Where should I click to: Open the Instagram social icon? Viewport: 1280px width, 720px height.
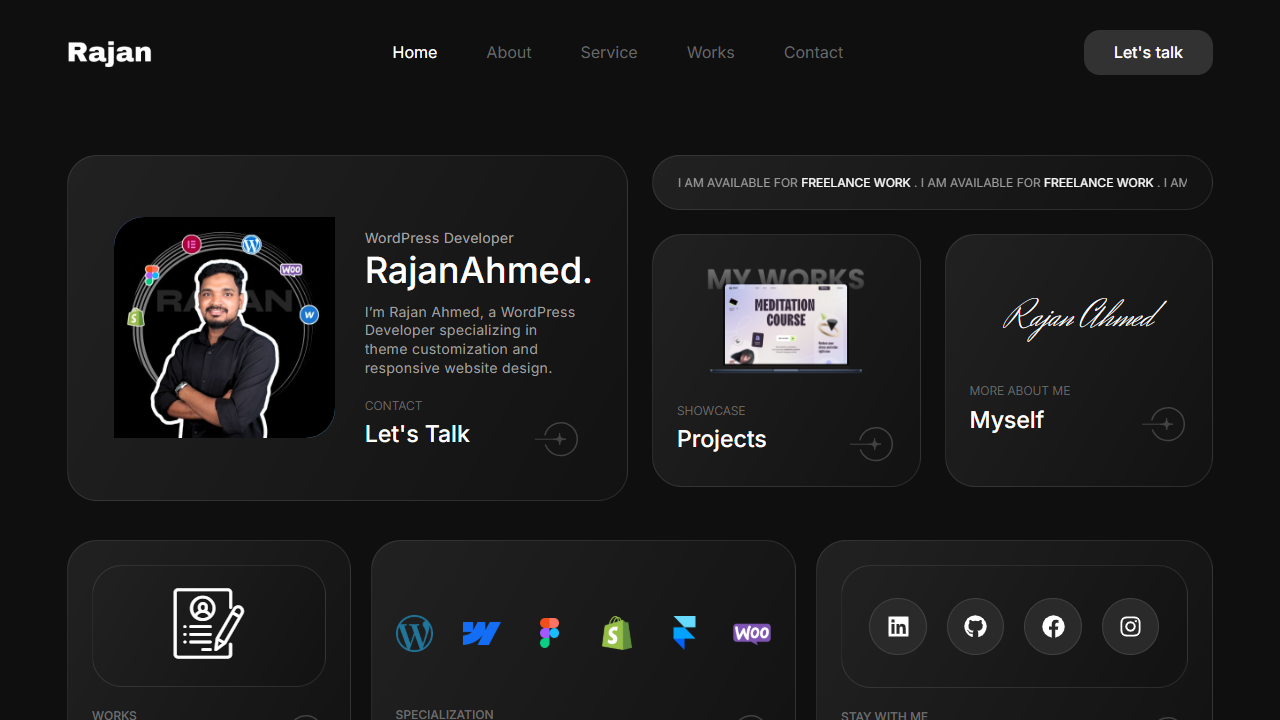click(x=1130, y=627)
